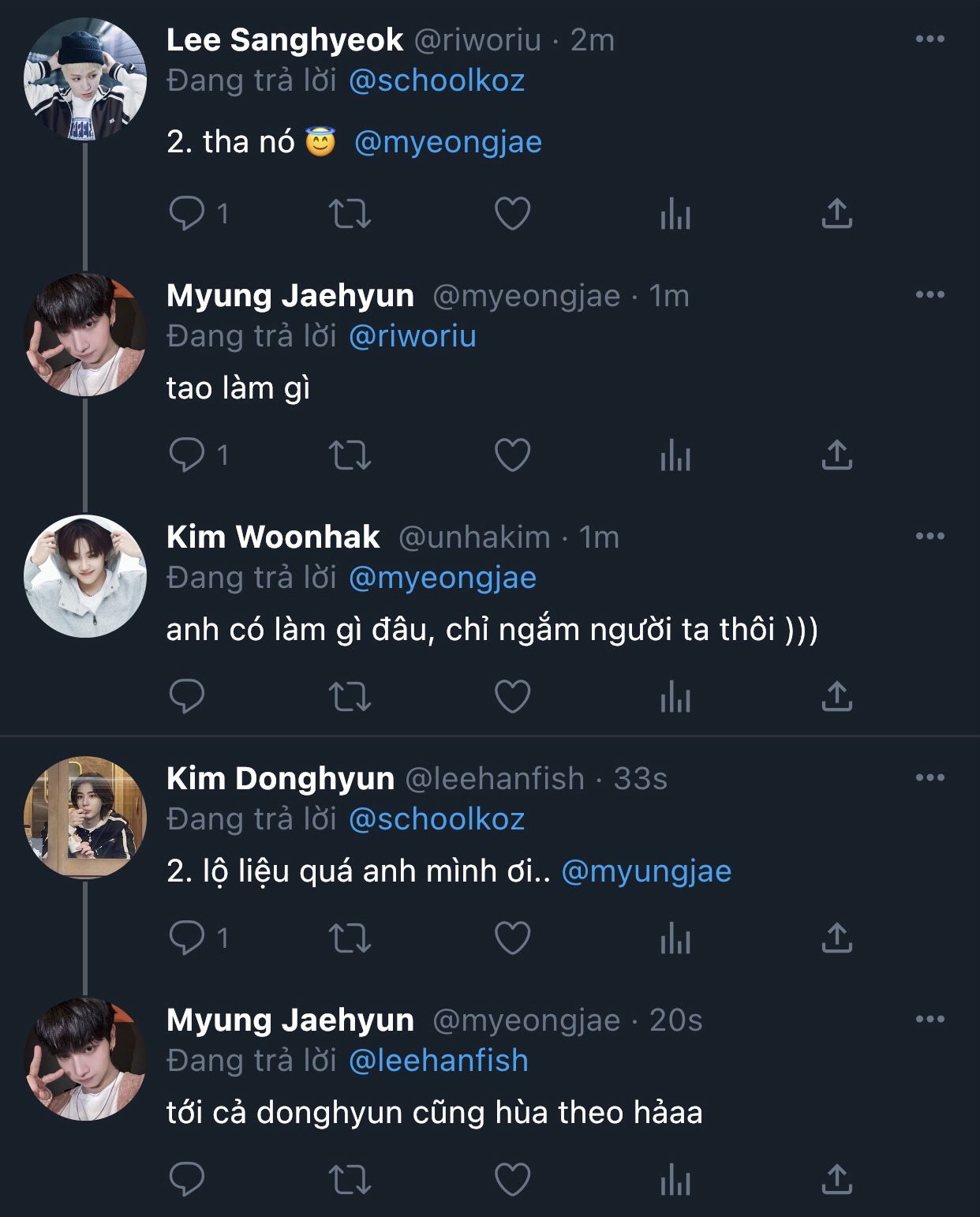Open more options on Kim Woonhak's tweet

pyautogui.click(x=930, y=537)
